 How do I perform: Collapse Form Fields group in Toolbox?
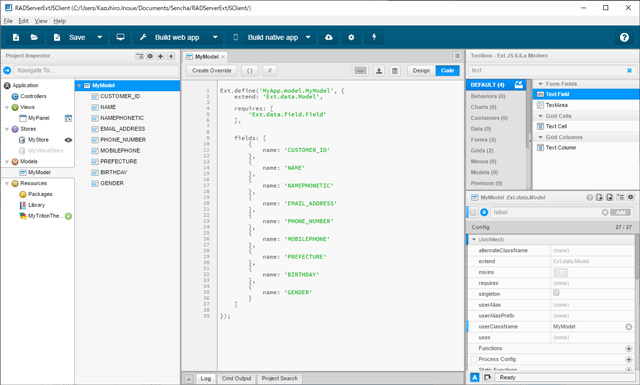(x=540, y=84)
